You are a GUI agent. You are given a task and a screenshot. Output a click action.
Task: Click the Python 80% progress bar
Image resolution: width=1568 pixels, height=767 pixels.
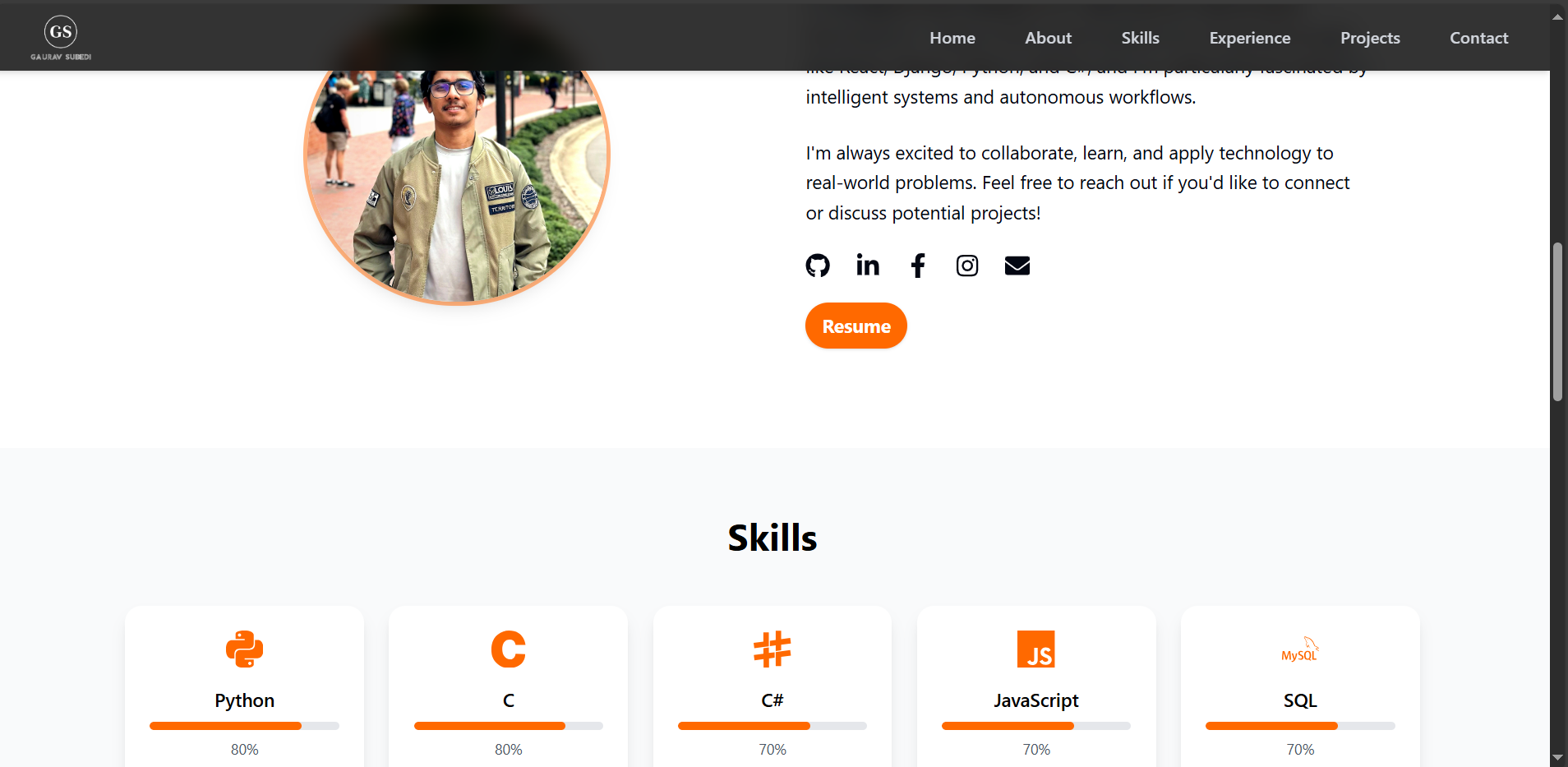point(244,726)
